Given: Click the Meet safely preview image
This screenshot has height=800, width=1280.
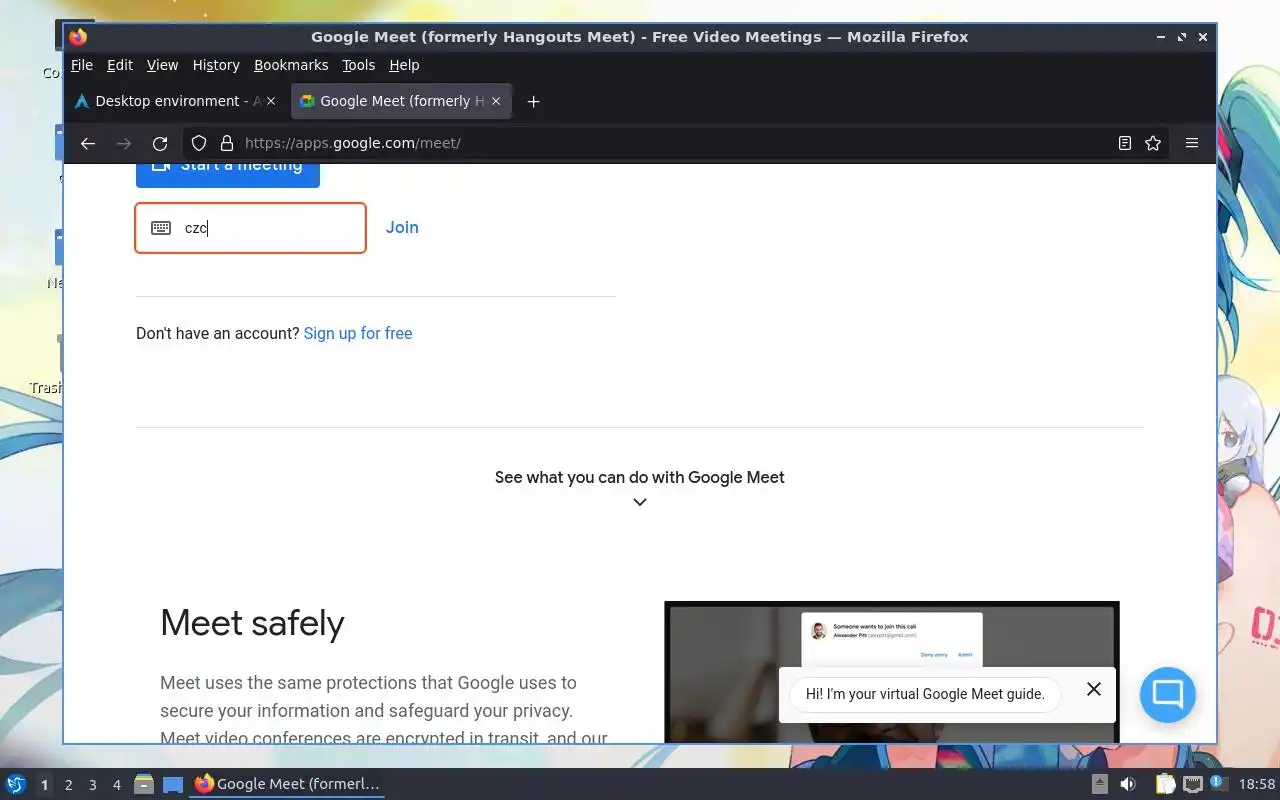Looking at the screenshot, I should 892,672.
